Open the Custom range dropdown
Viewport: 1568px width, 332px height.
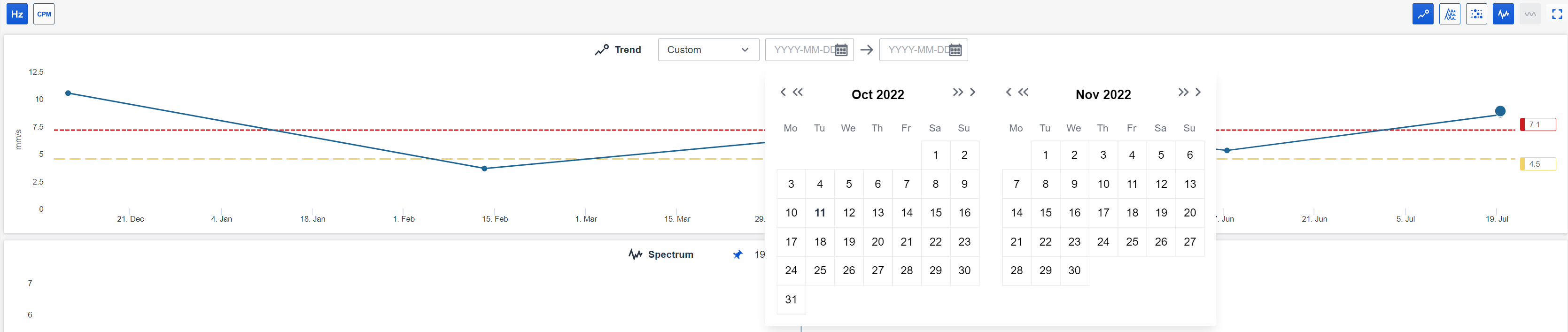coord(708,50)
